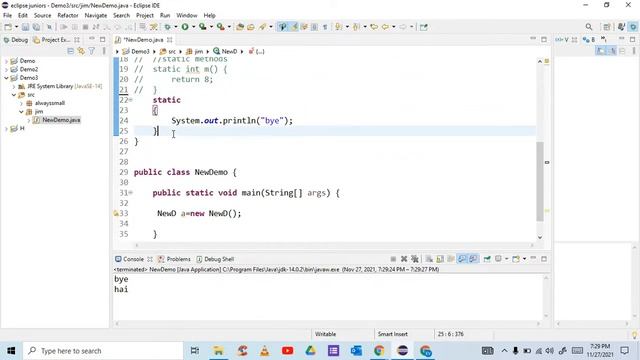Toggle Show Whitespace Characters
Screen dimensions: 640x360
(325, 27)
